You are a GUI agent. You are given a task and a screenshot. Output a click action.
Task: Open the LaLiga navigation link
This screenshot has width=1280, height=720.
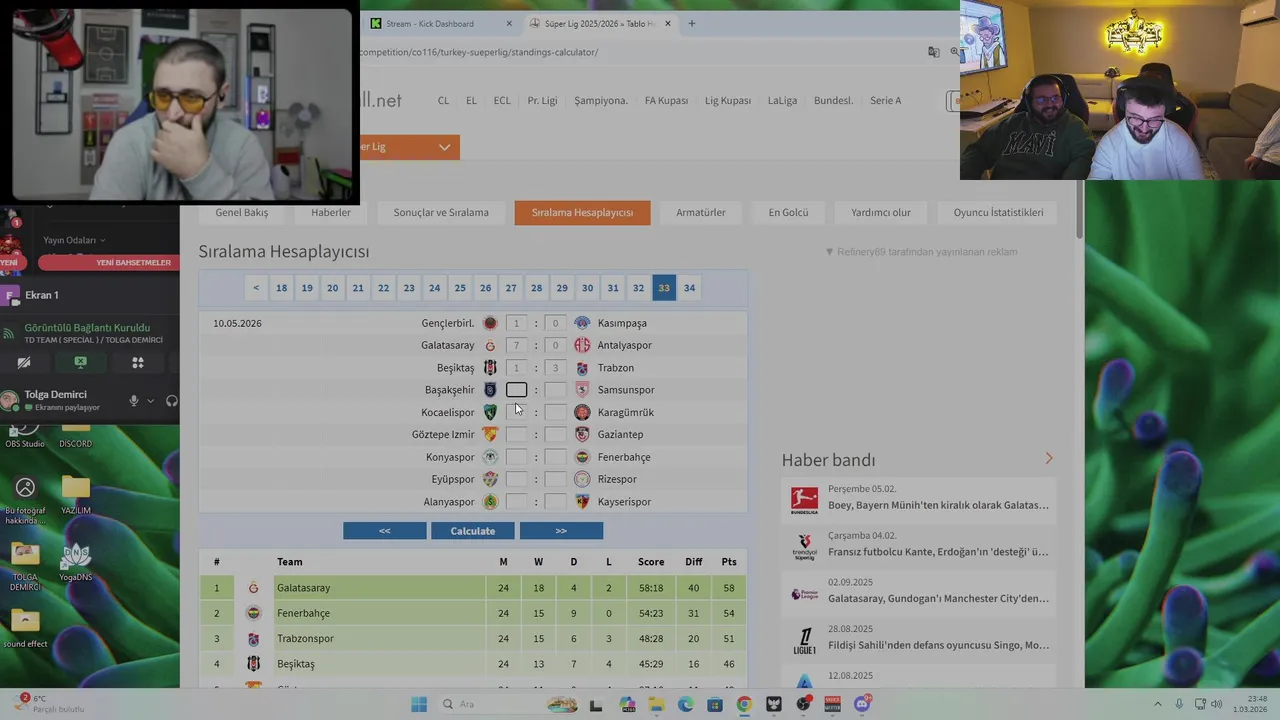[x=782, y=101]
